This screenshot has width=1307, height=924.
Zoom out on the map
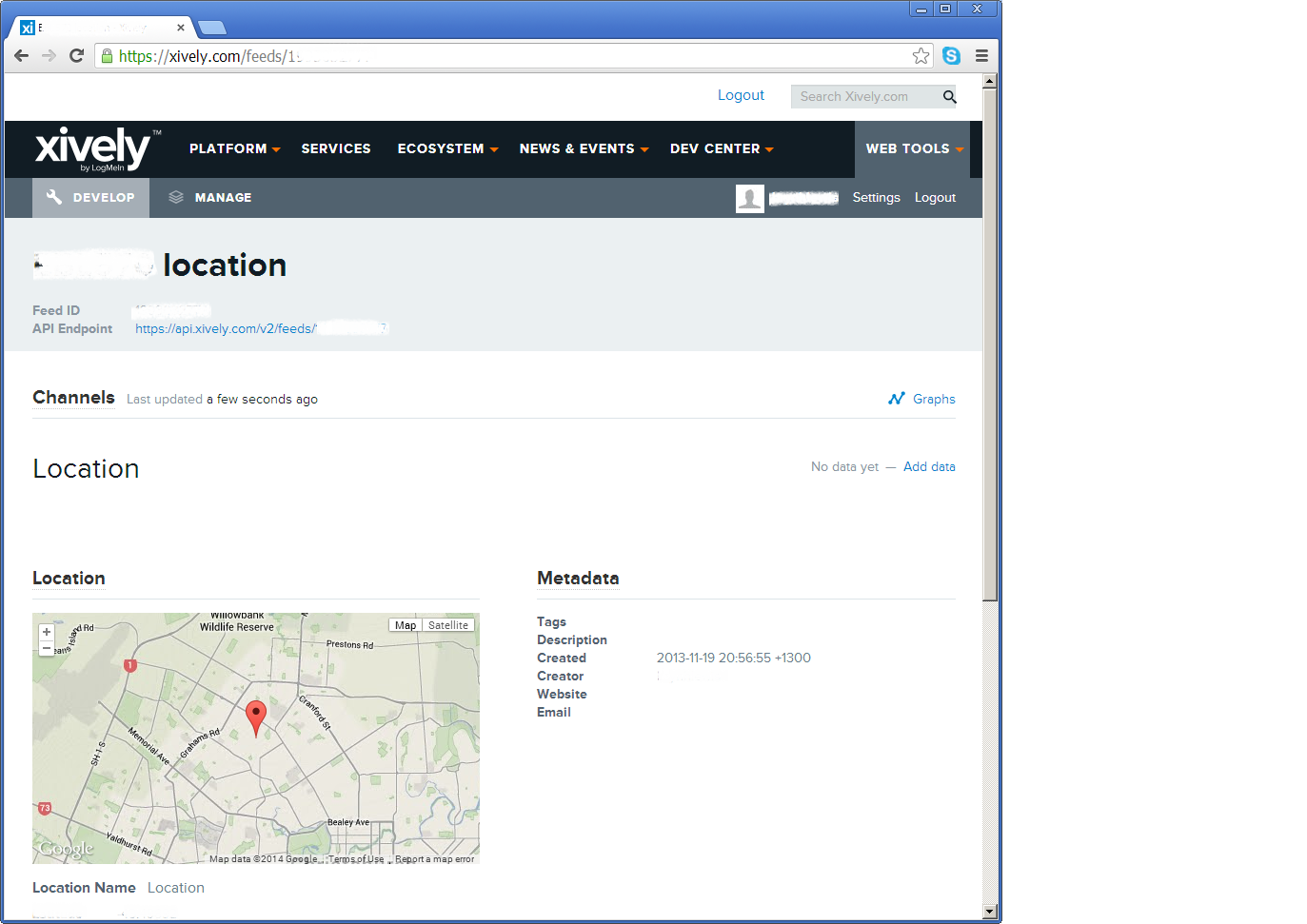coord(47,648)
